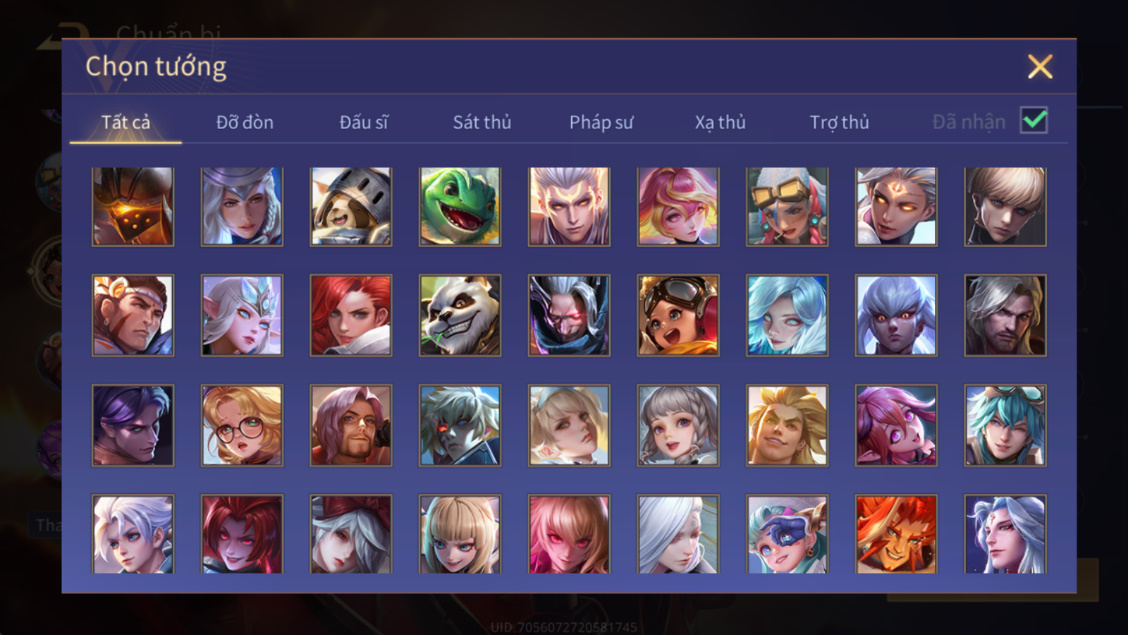Viewport: 1128px width, 635px height.
Task: Select the girl with aviator goggles hero
Action: point(678,315)
